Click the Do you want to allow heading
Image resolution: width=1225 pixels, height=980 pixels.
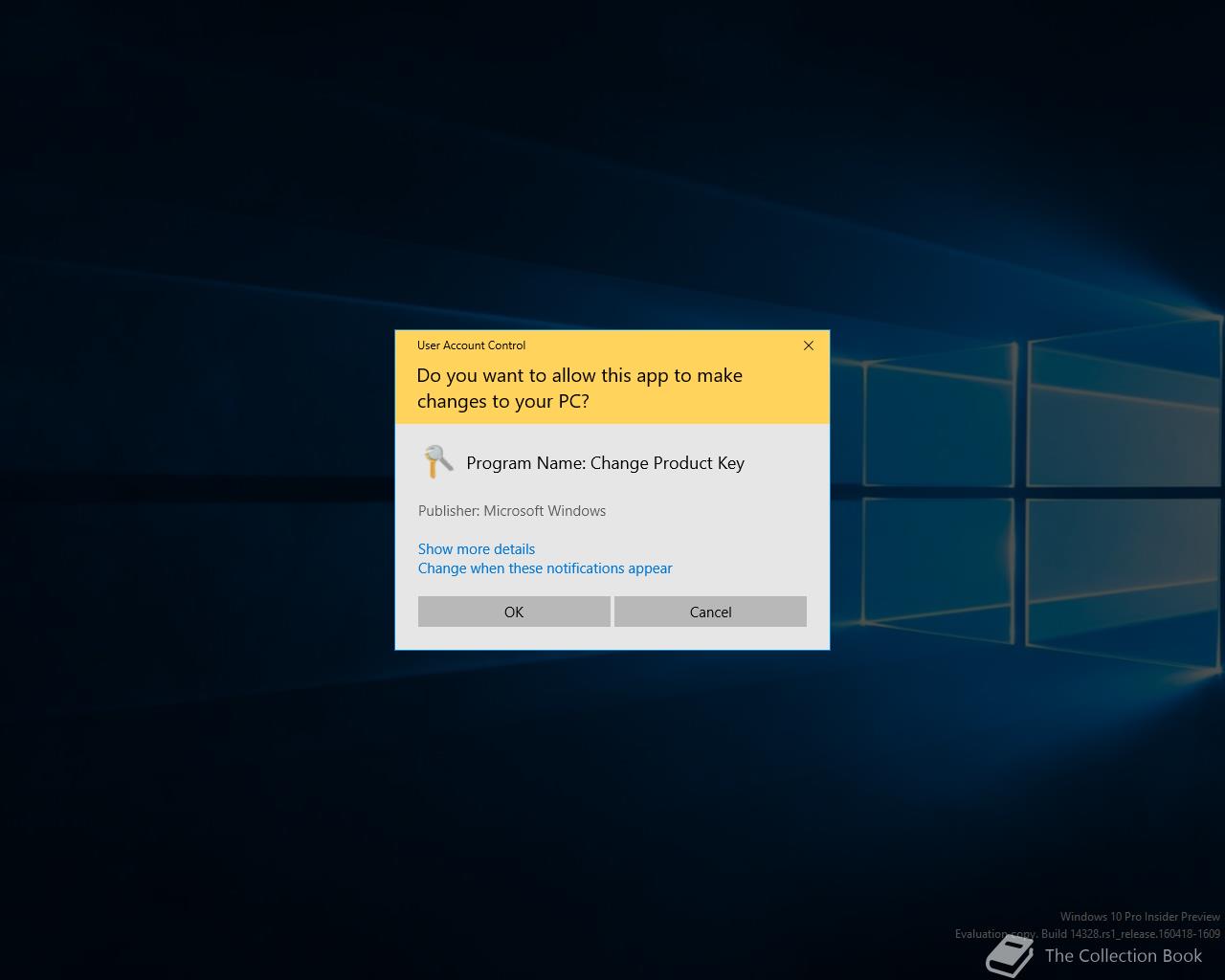(x=580, y=388)
